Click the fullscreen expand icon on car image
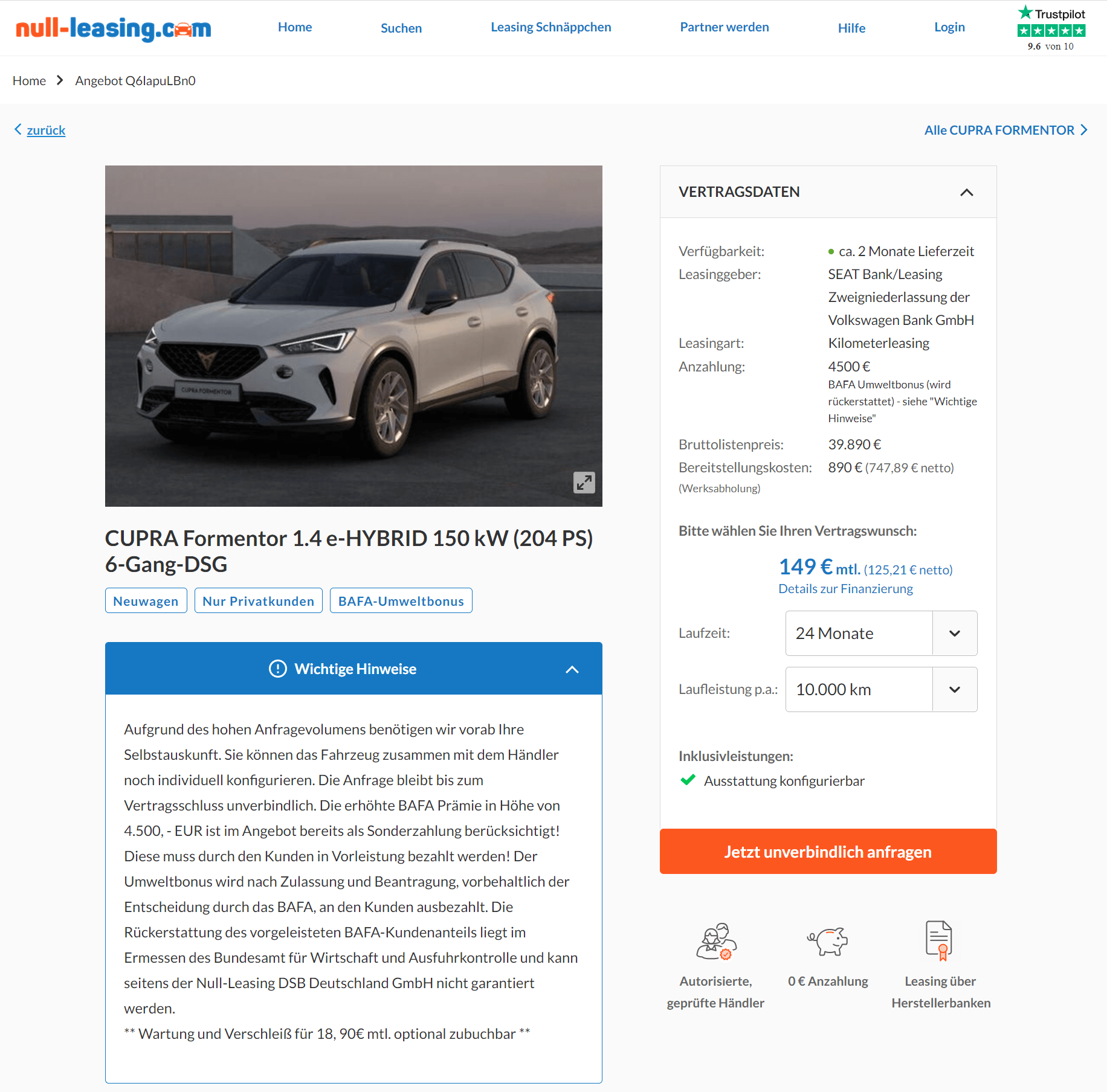The width and height of the screenshot is (1107, 1092). click(584, 482)
